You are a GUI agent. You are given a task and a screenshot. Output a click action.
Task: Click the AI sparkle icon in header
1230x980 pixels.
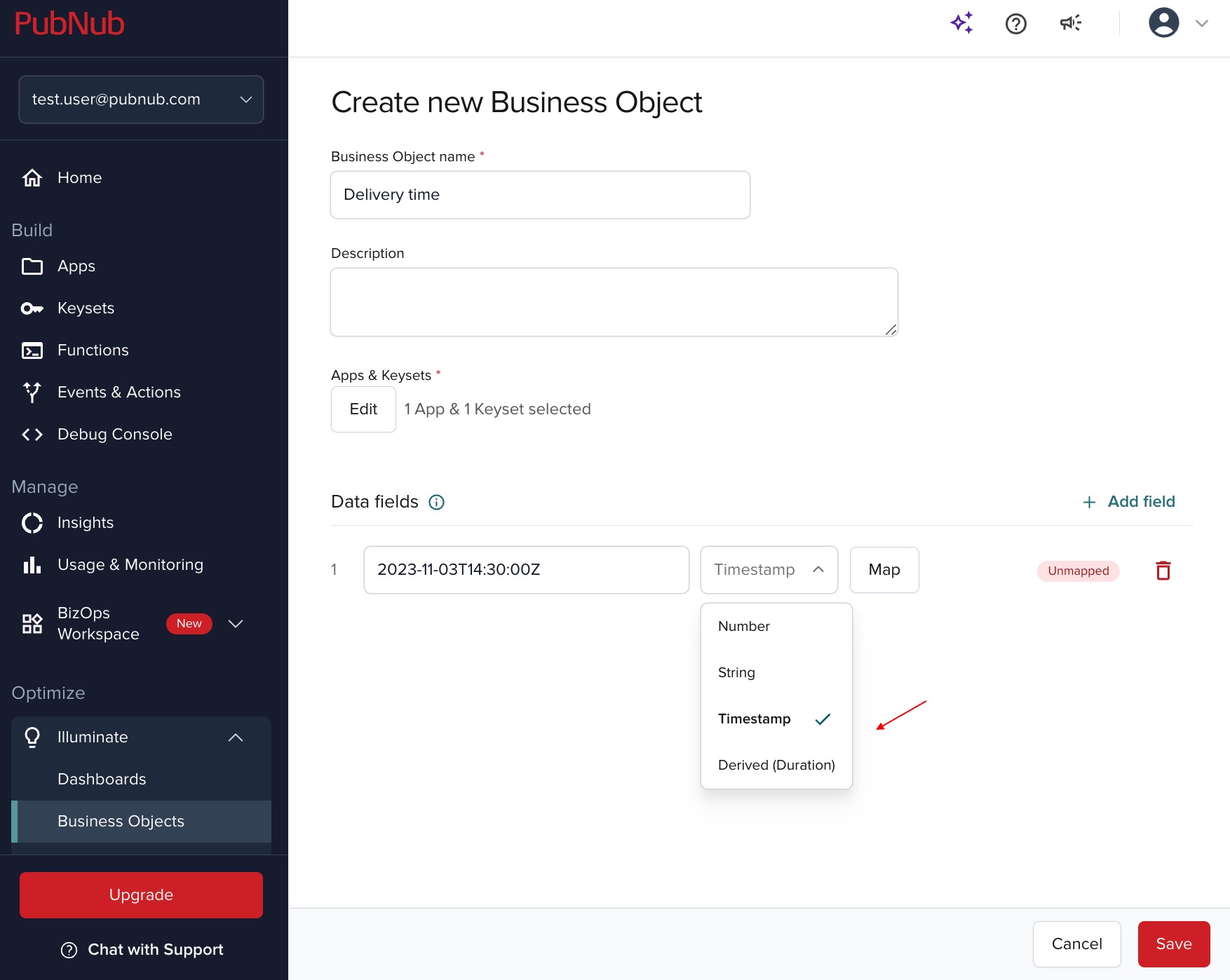[961, 23]
